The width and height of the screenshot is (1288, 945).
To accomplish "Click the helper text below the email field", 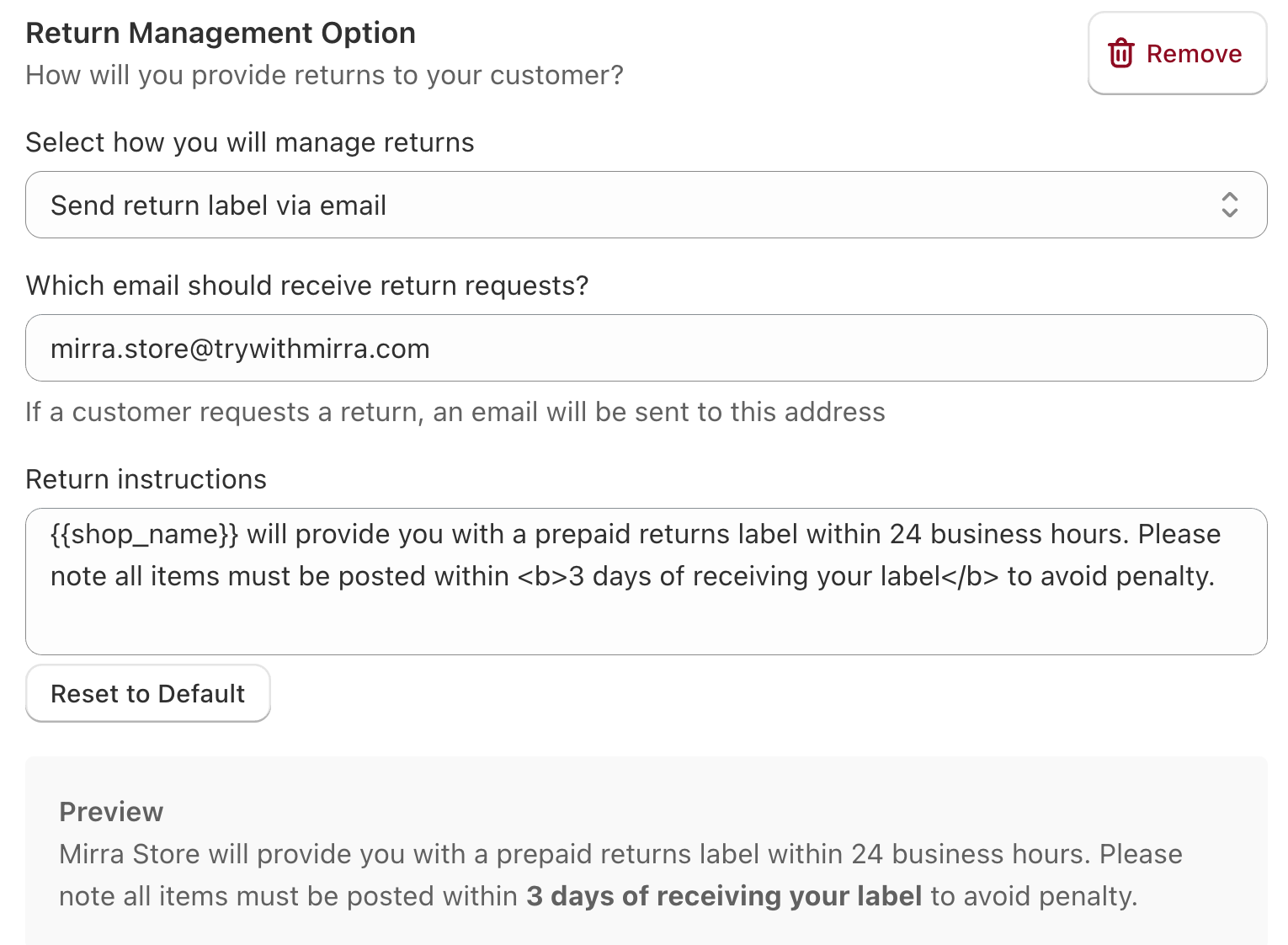I will [x=455, y=412].
